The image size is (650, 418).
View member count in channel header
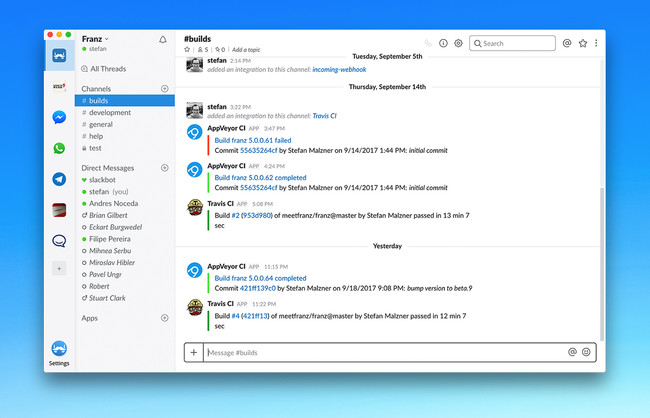(203, 49)
